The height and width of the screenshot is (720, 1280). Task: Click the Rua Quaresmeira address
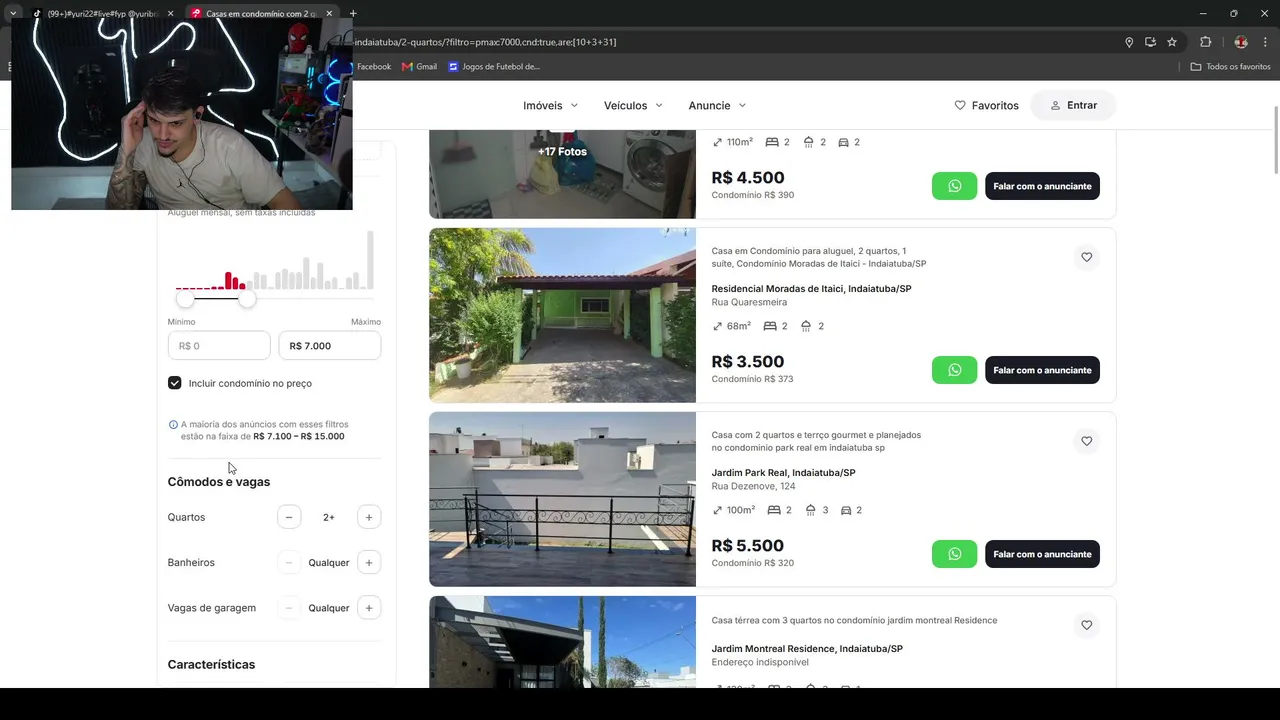(x=749, y=302)
